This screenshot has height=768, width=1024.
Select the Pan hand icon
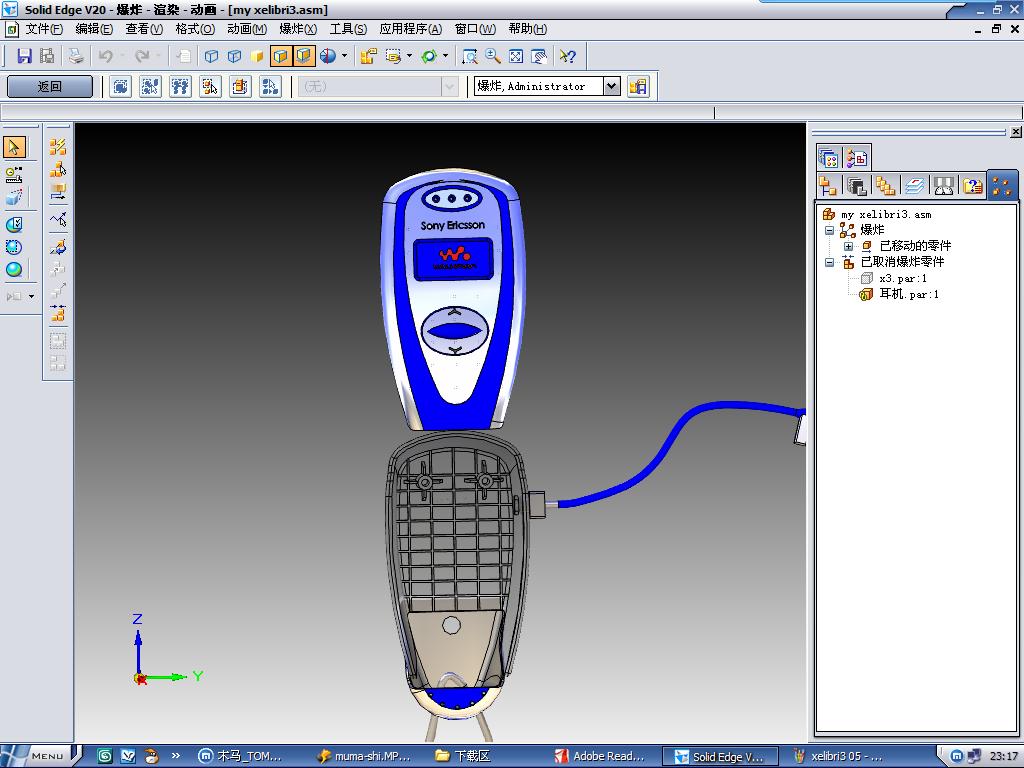[539, 56]
